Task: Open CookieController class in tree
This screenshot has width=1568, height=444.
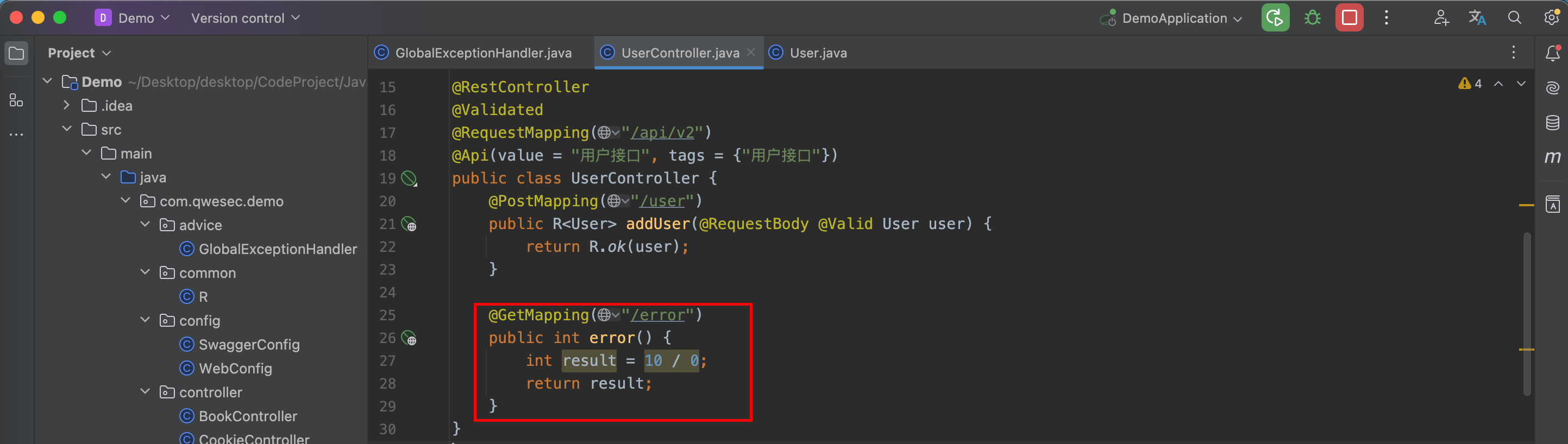Action: click(244, 439)
